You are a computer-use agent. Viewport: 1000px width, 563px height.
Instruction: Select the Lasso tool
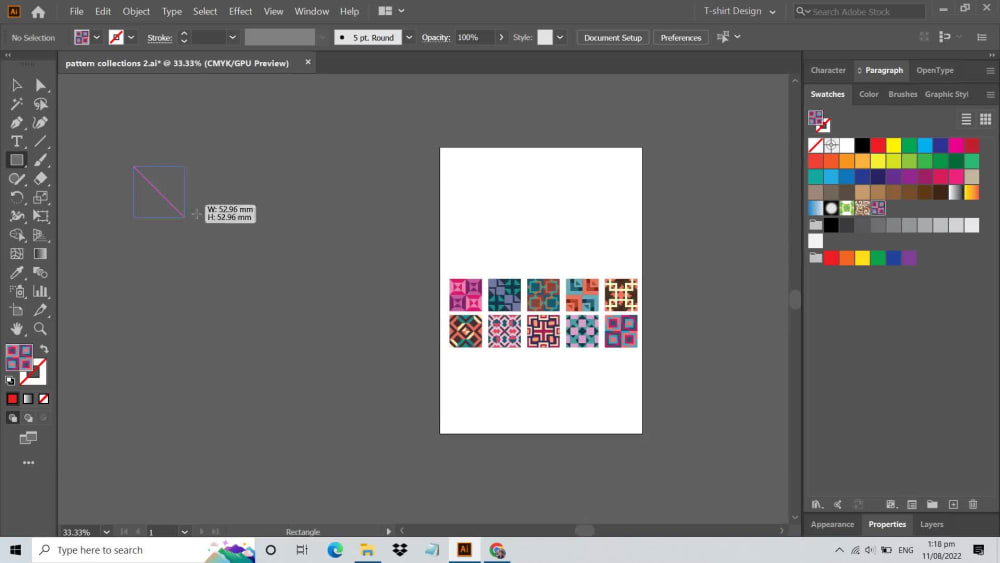pyautogui.click(x=40, y=104)
